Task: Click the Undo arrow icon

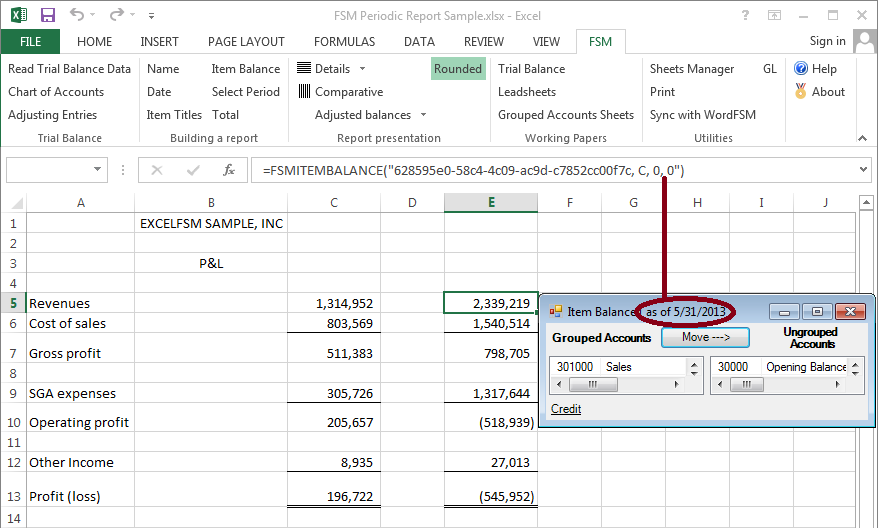Action: (77, 14)
